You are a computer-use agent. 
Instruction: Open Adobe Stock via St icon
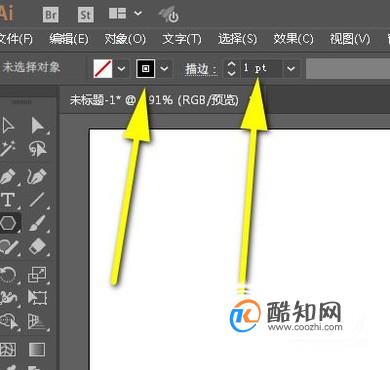(86, 15)
